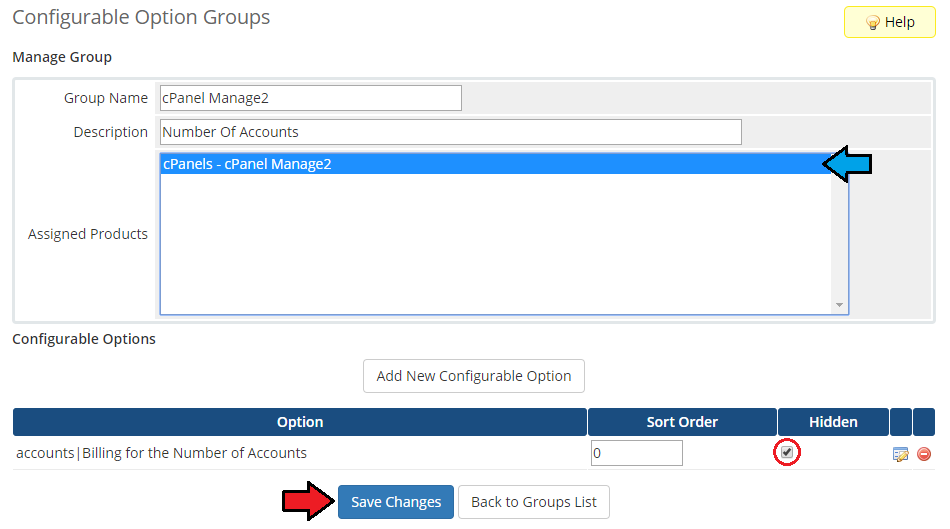Open the Help button with lightbulb

(x=889, y=22)
